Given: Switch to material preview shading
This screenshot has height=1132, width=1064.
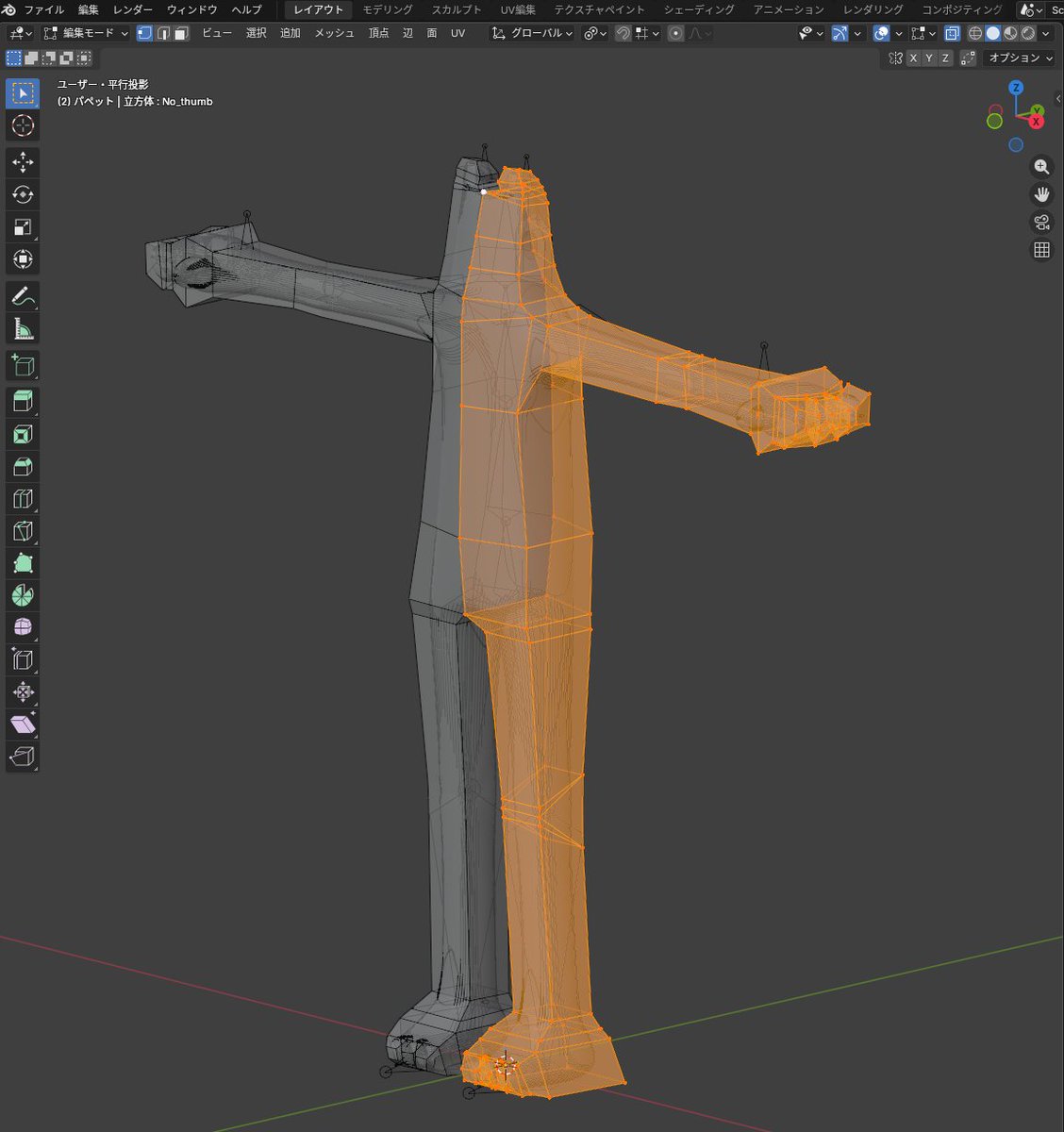Looking at the screenshot, I should pos(1010,33).
